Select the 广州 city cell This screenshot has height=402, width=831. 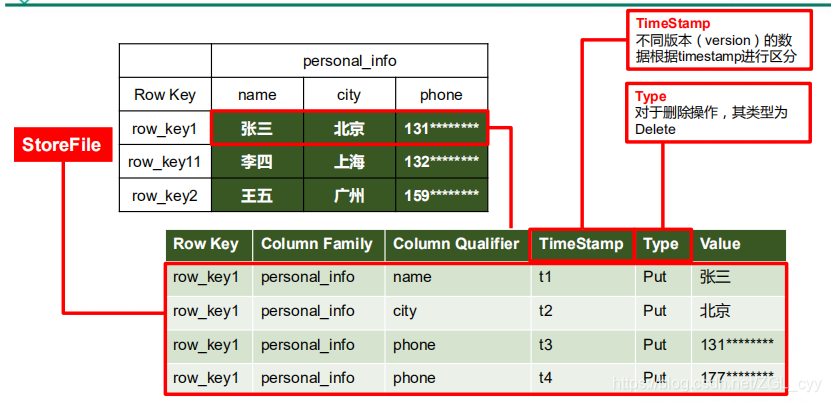click(x=349, y=195)
